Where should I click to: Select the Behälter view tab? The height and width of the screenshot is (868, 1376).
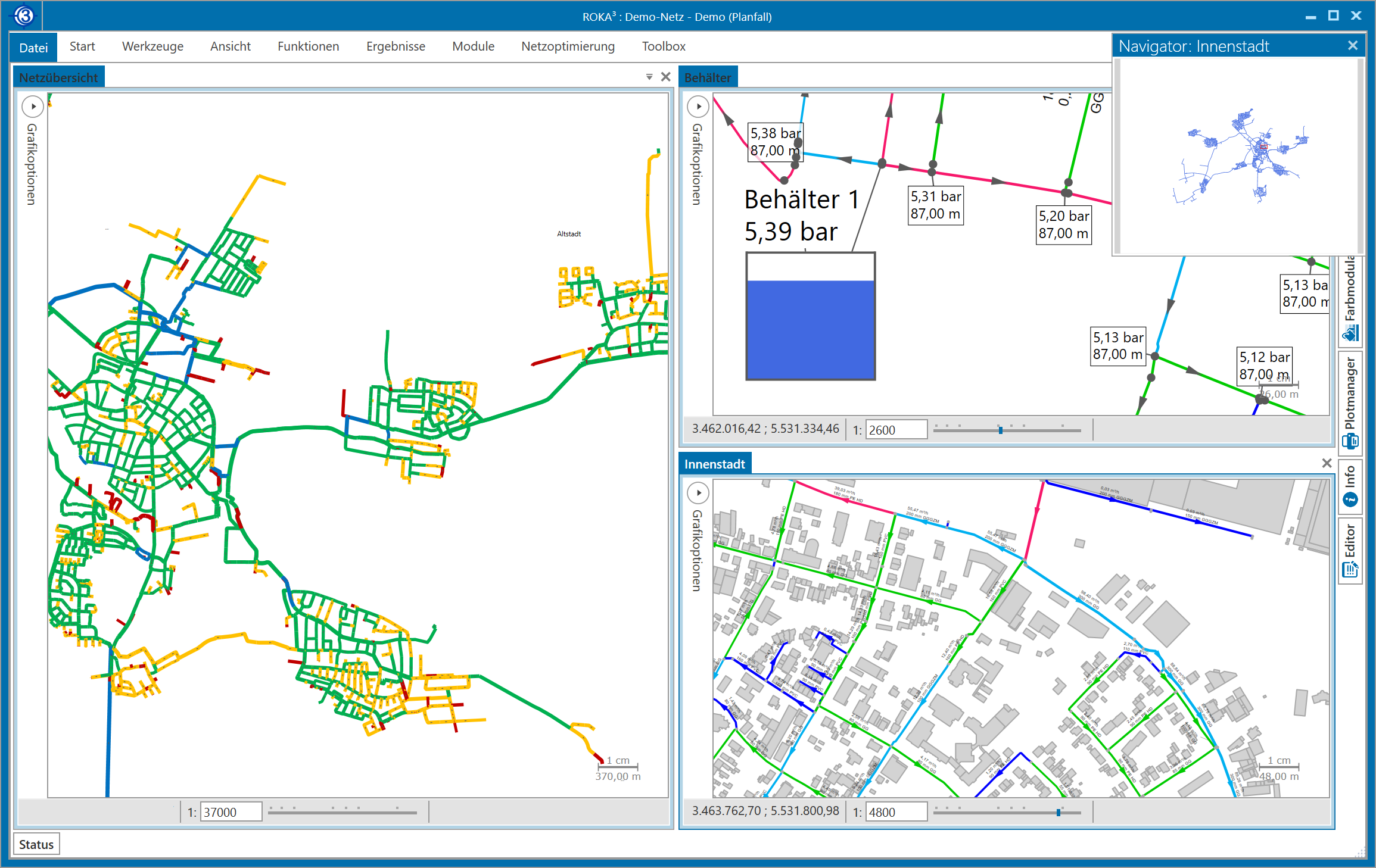pyautogui.click(x=708, y=77)
